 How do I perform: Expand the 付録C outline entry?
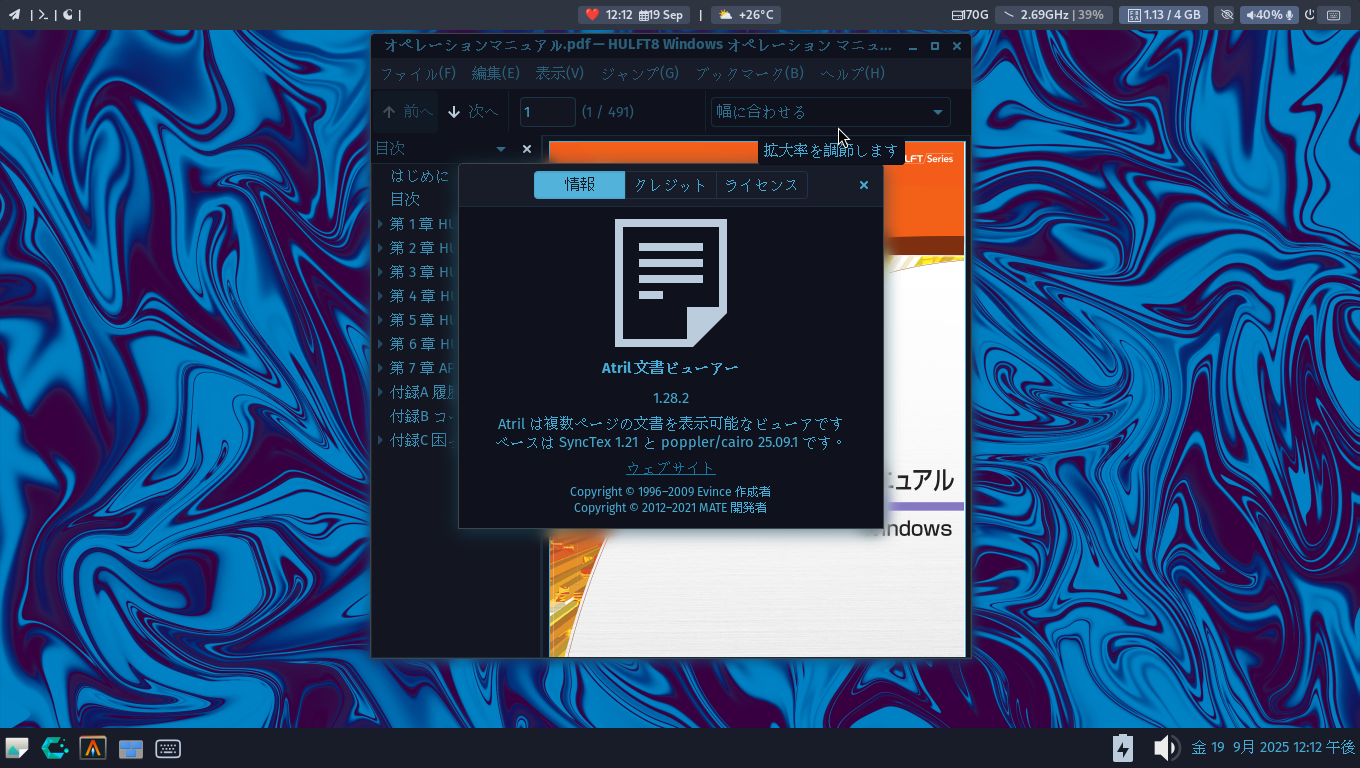click(381, 440)
